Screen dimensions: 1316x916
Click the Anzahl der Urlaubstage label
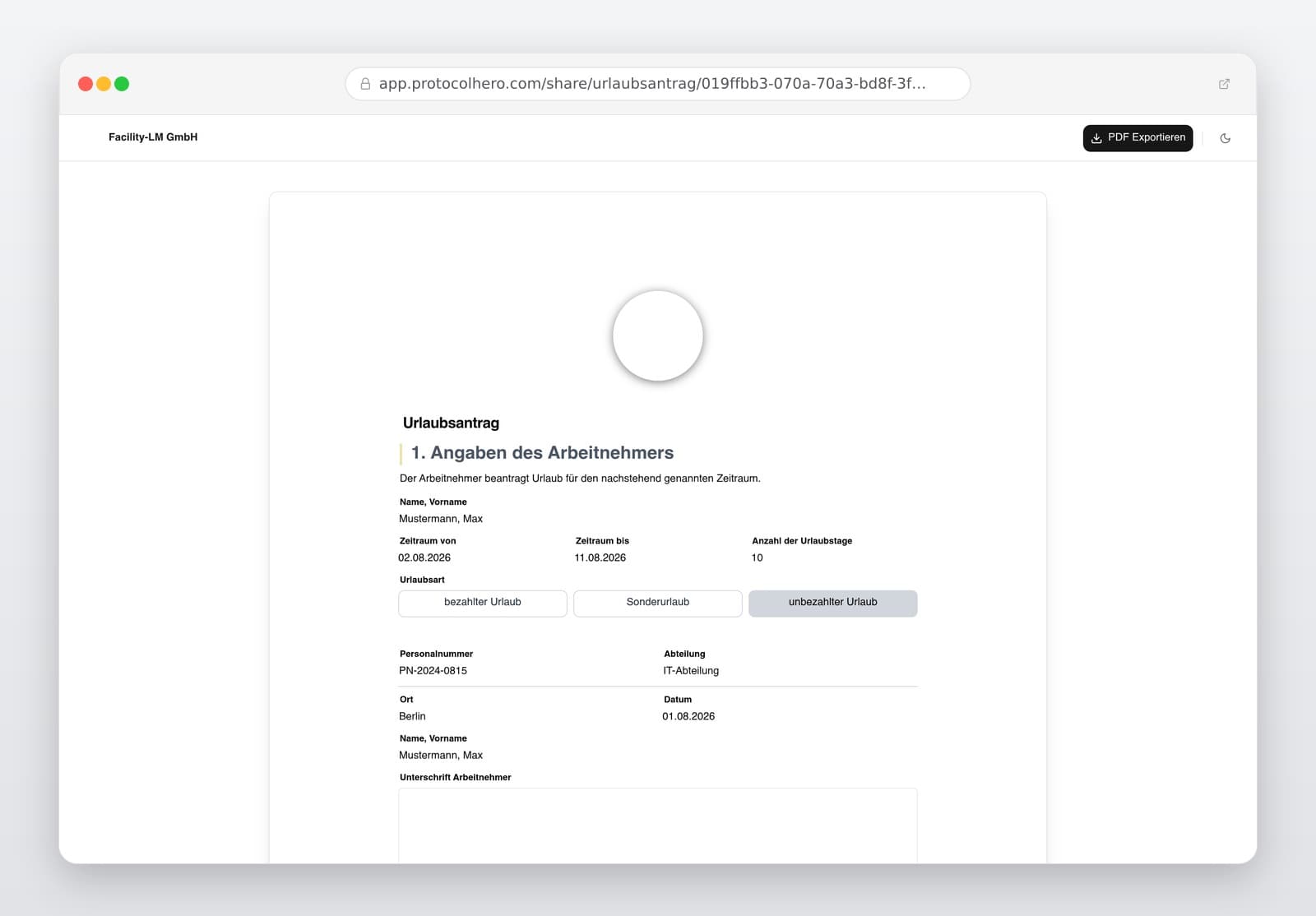pyautogui.click(x=802, y=541)
